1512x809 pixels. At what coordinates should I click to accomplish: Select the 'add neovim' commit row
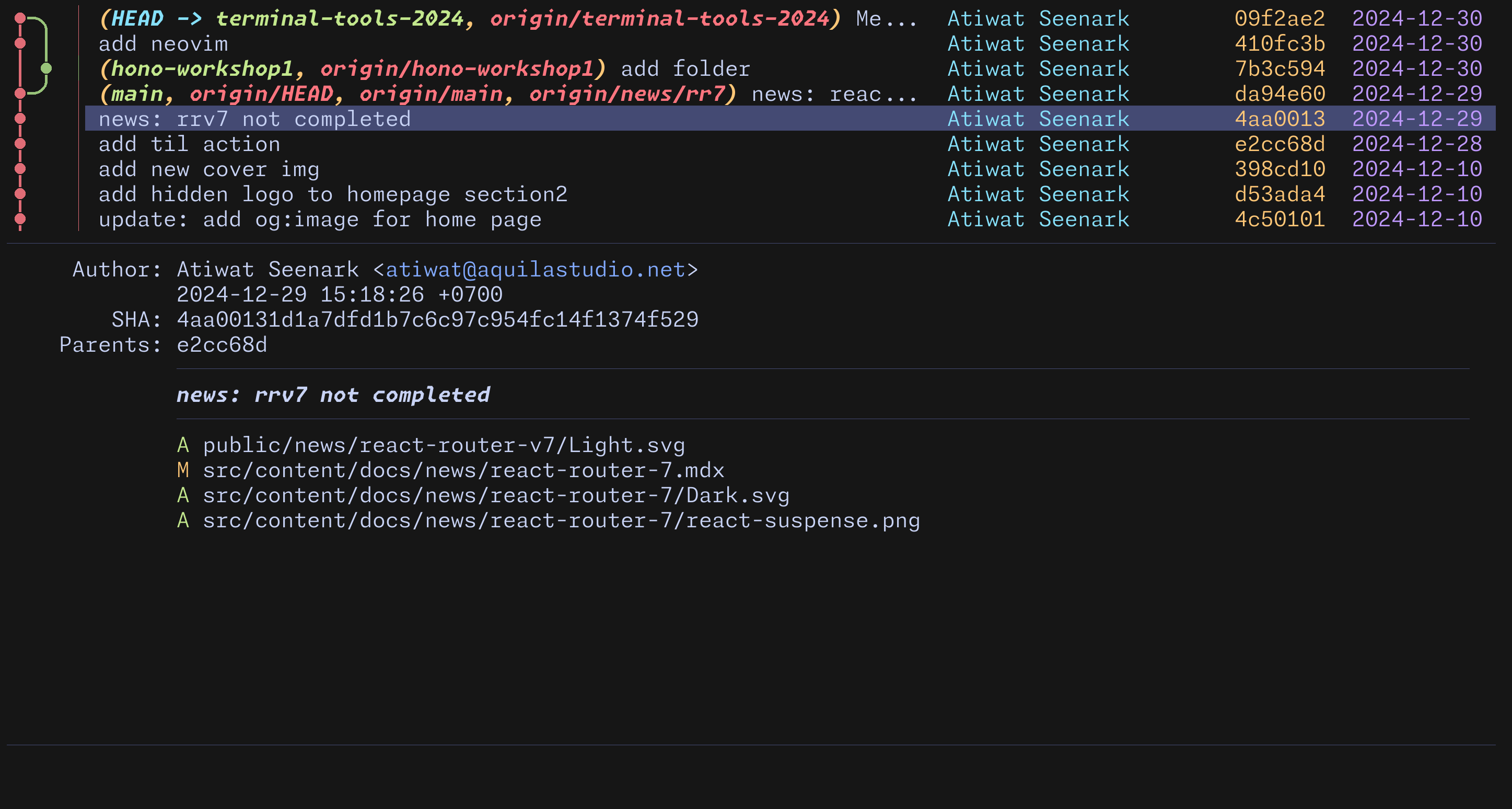[x=163, y=44]
